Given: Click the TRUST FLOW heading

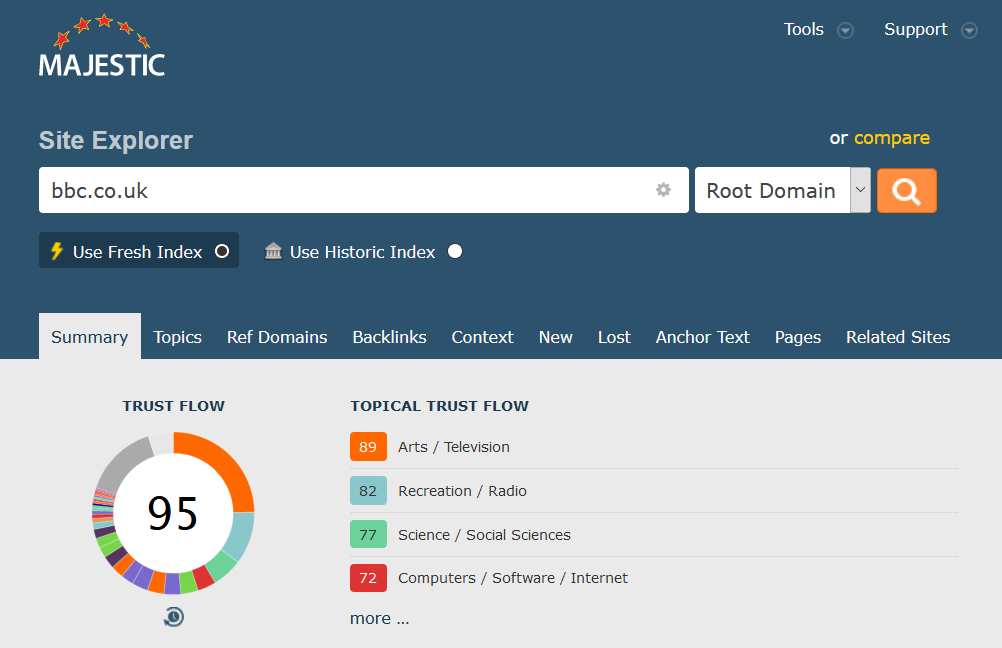Looking at the screenshot, I should (174, 406).
